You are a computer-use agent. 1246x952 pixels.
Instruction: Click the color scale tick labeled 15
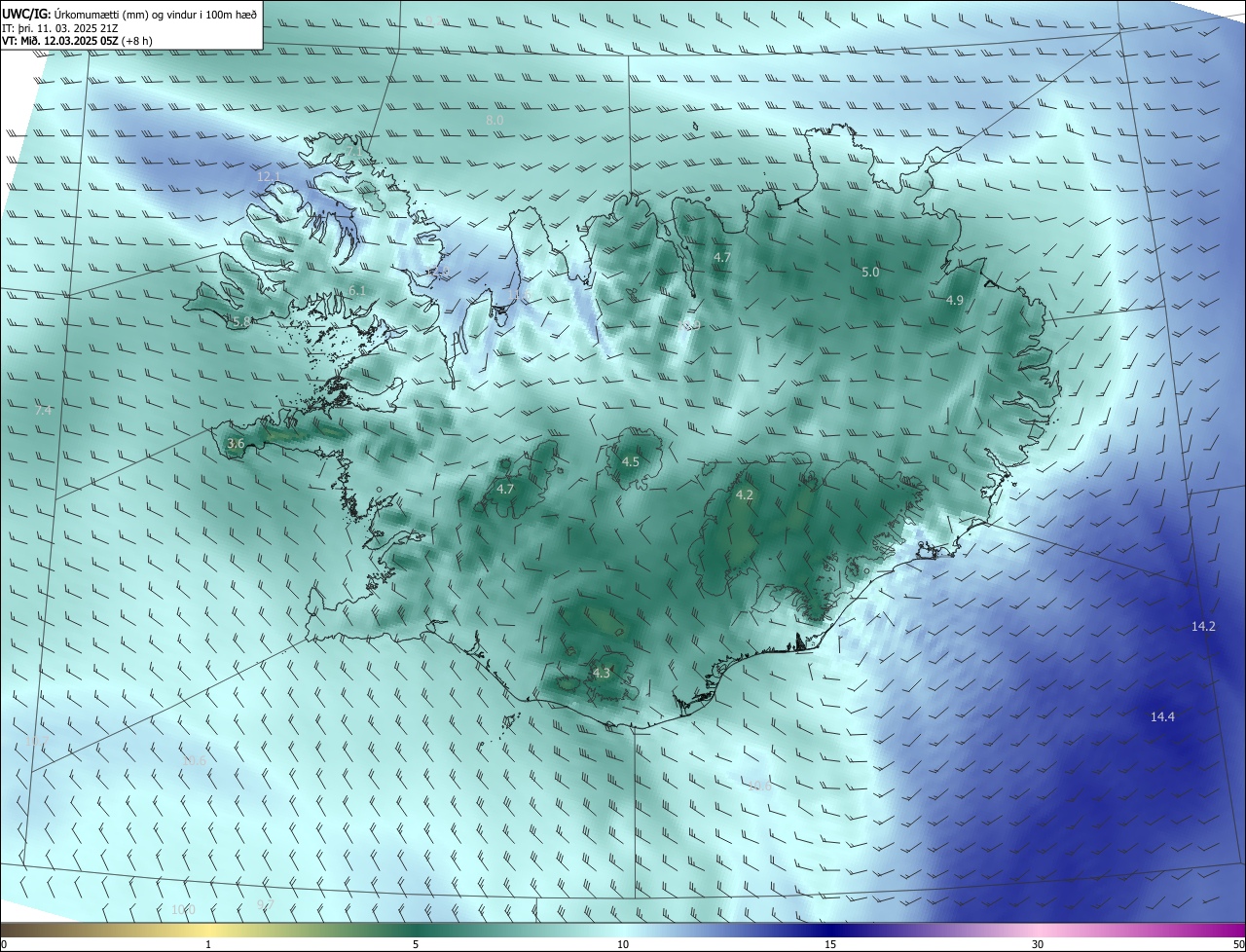tap(830, 944)
